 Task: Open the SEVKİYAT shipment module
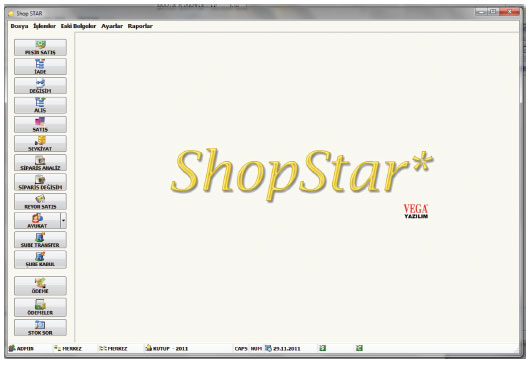click(40, 144)
